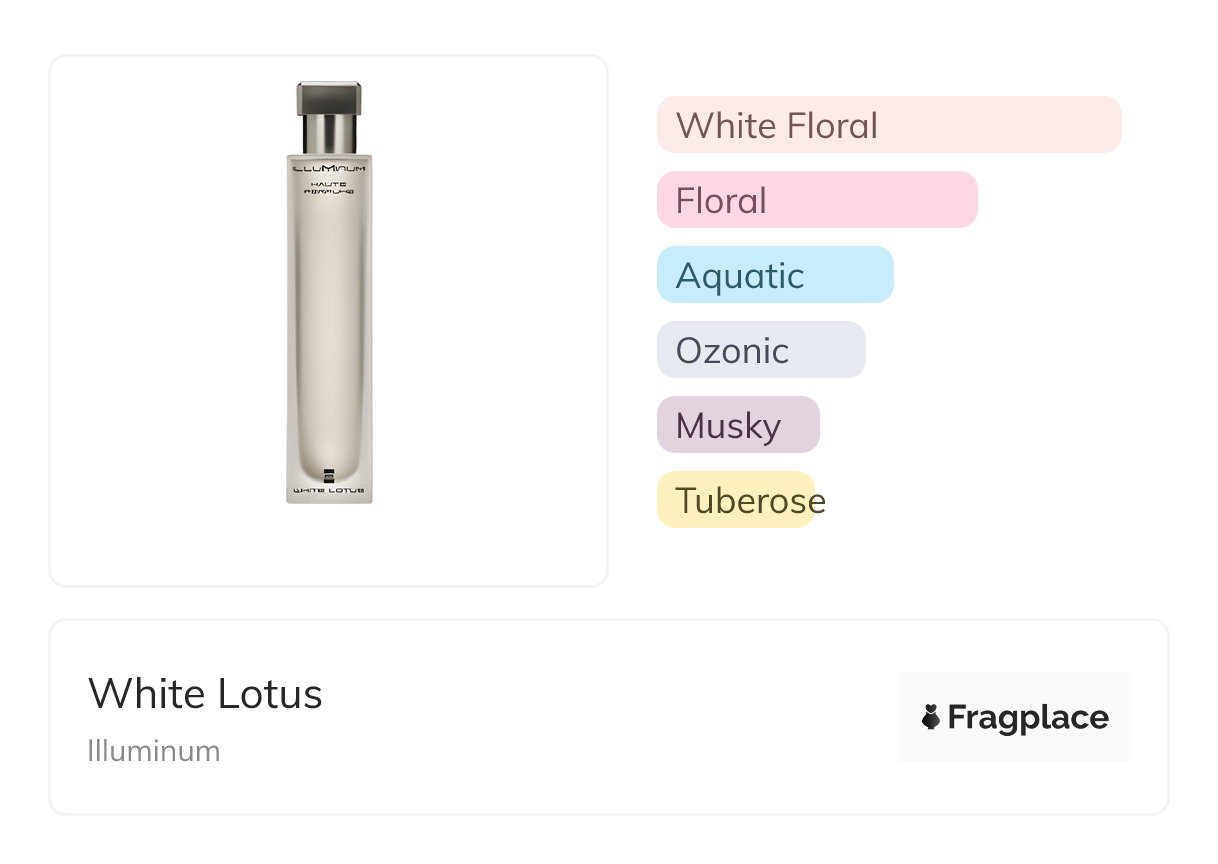Click empty space left of the bottle in the image card
Image resolution: width=1218 pixels, height=864 pixels.
pyautogui.click(x=160, y=320)
